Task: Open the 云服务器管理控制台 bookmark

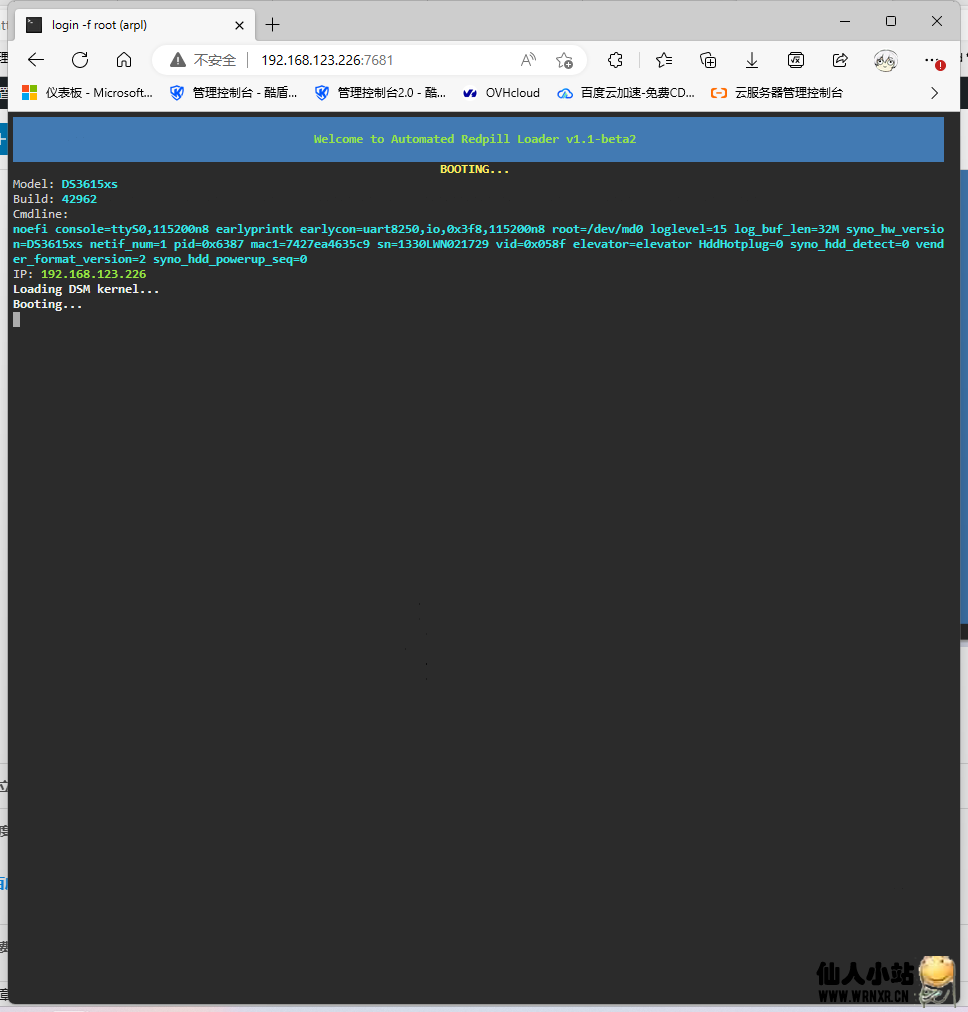Action: (x=777, y=93)
